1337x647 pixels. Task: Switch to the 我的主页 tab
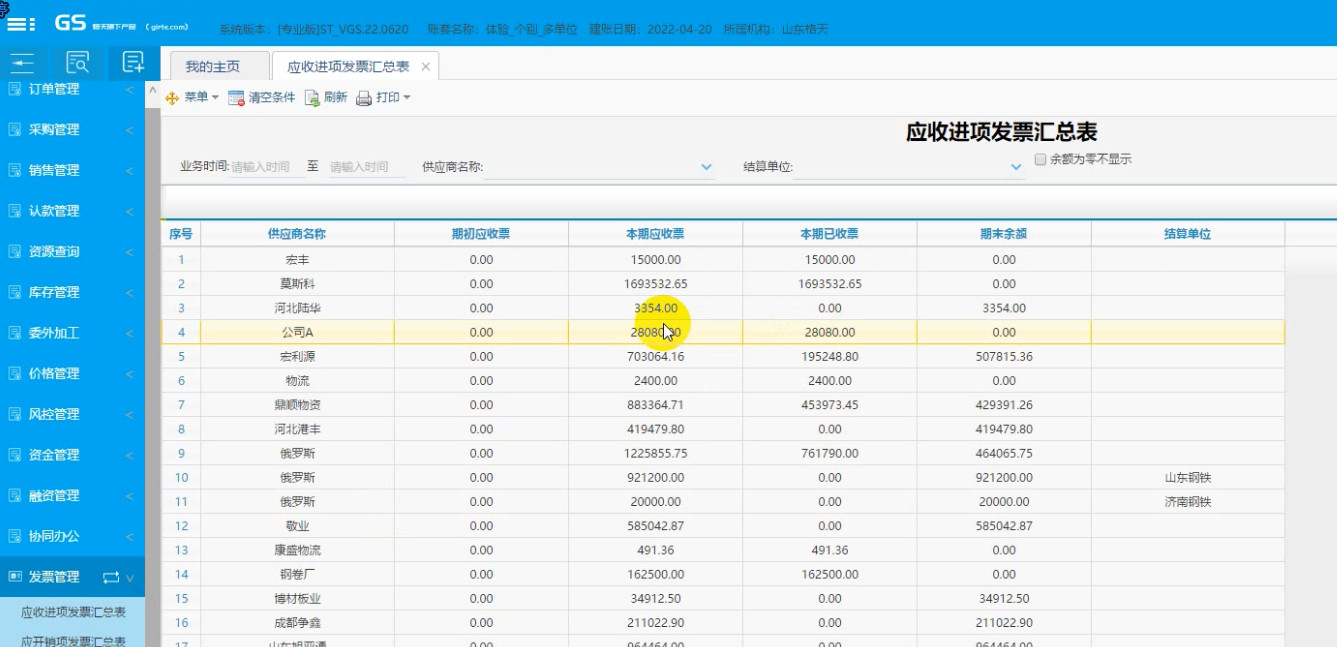219,66
